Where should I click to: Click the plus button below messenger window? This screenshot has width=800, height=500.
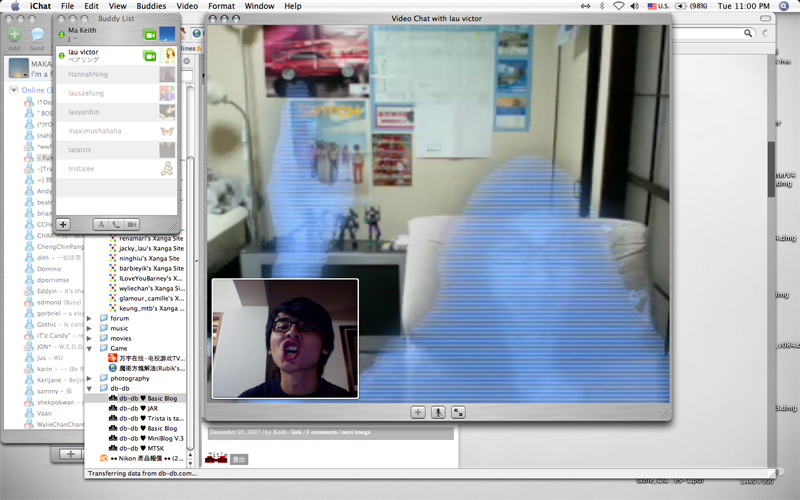click(x=70, y=454)
